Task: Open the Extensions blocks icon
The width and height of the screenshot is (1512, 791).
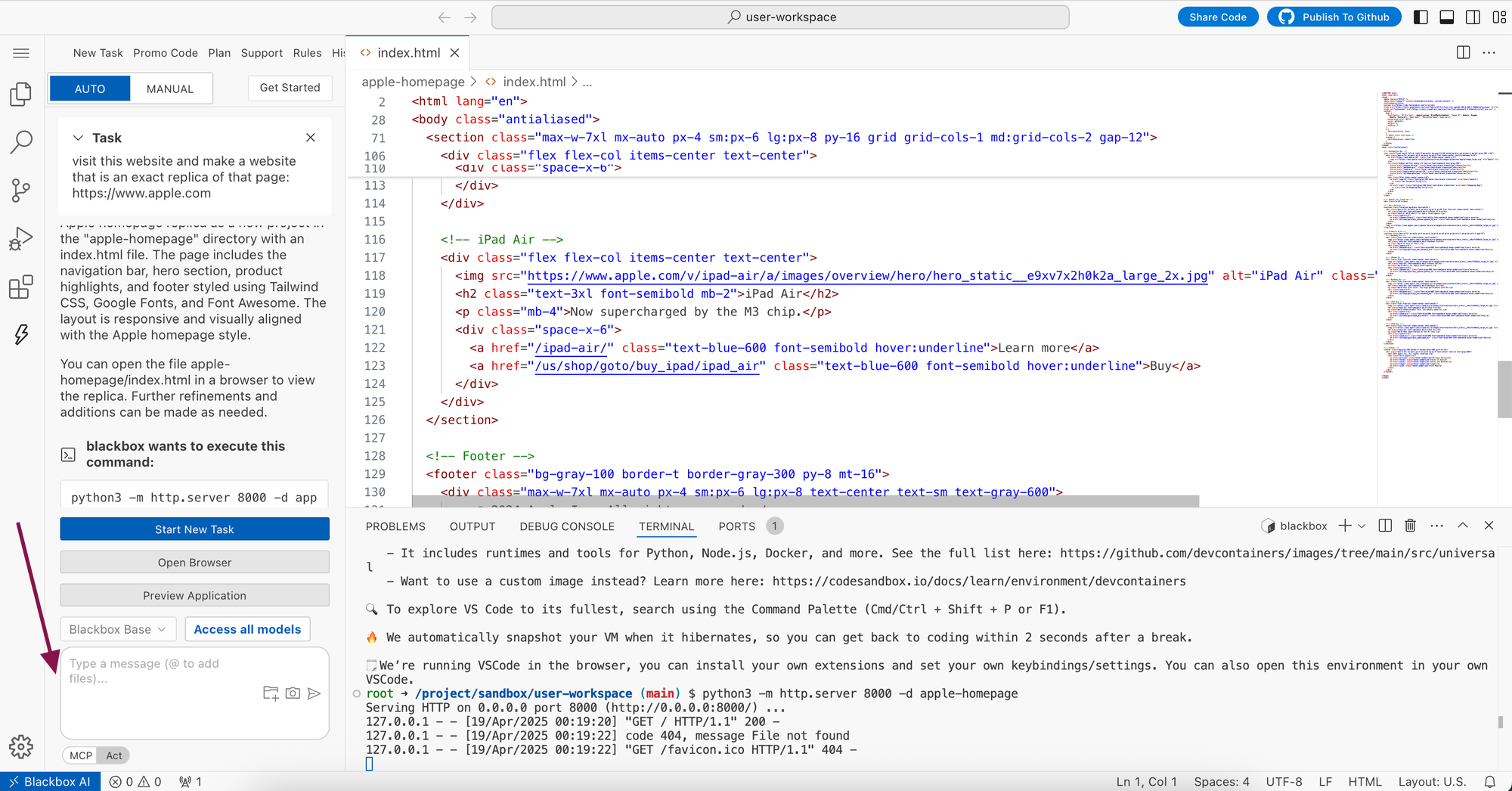Action: [x=21, y=287]
